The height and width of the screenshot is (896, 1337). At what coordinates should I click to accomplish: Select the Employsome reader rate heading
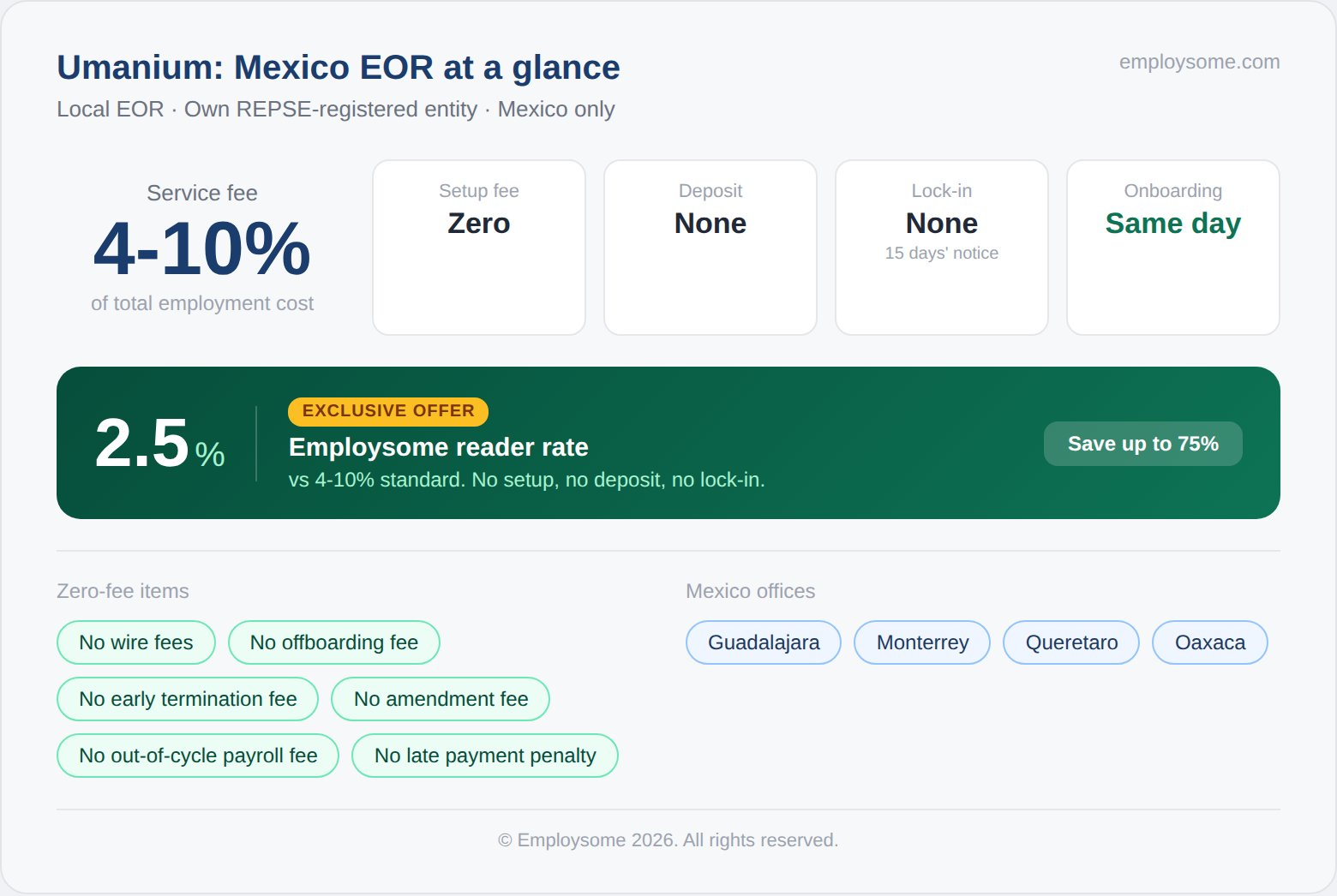438,447
